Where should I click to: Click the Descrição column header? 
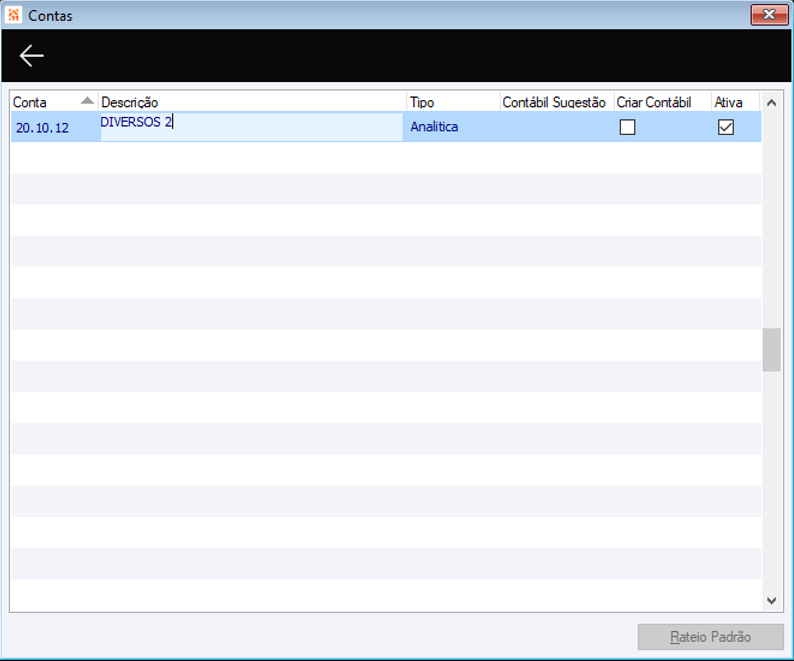click(x=252, y=102)
